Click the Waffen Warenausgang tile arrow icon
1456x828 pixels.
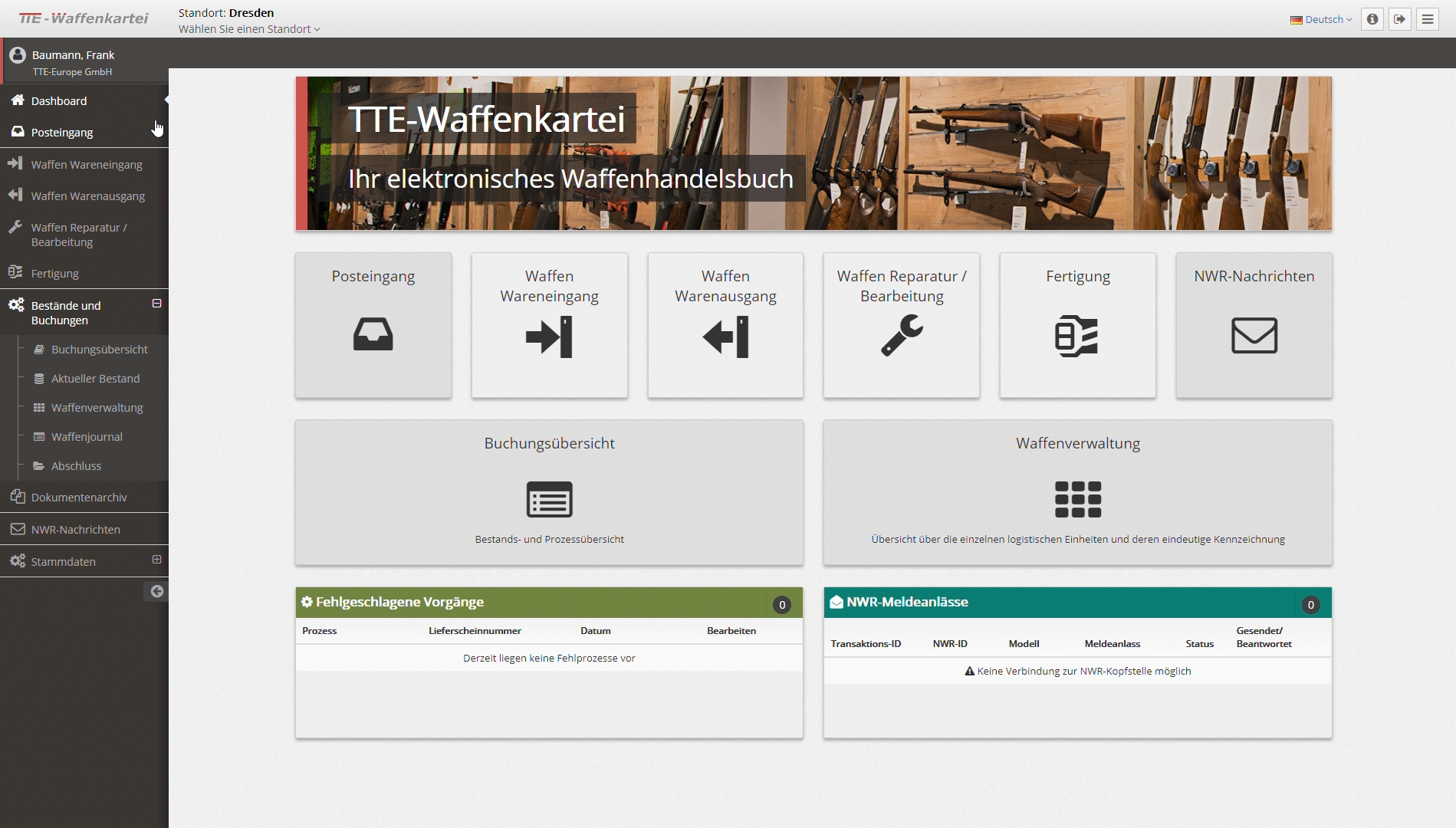coord(725,337)
